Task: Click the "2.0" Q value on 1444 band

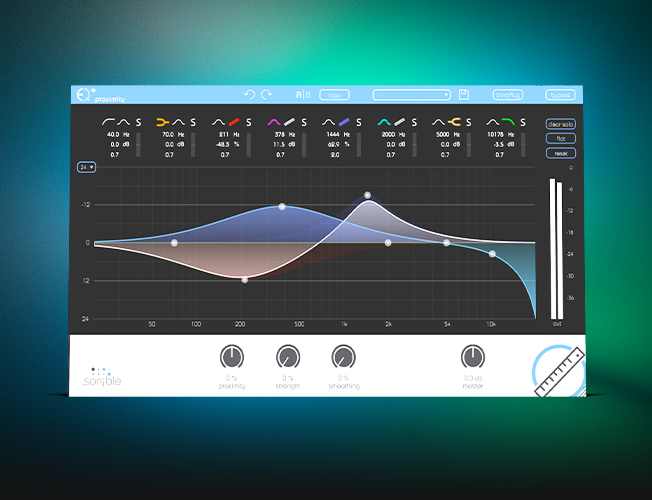Action: (x=335, y=155)
